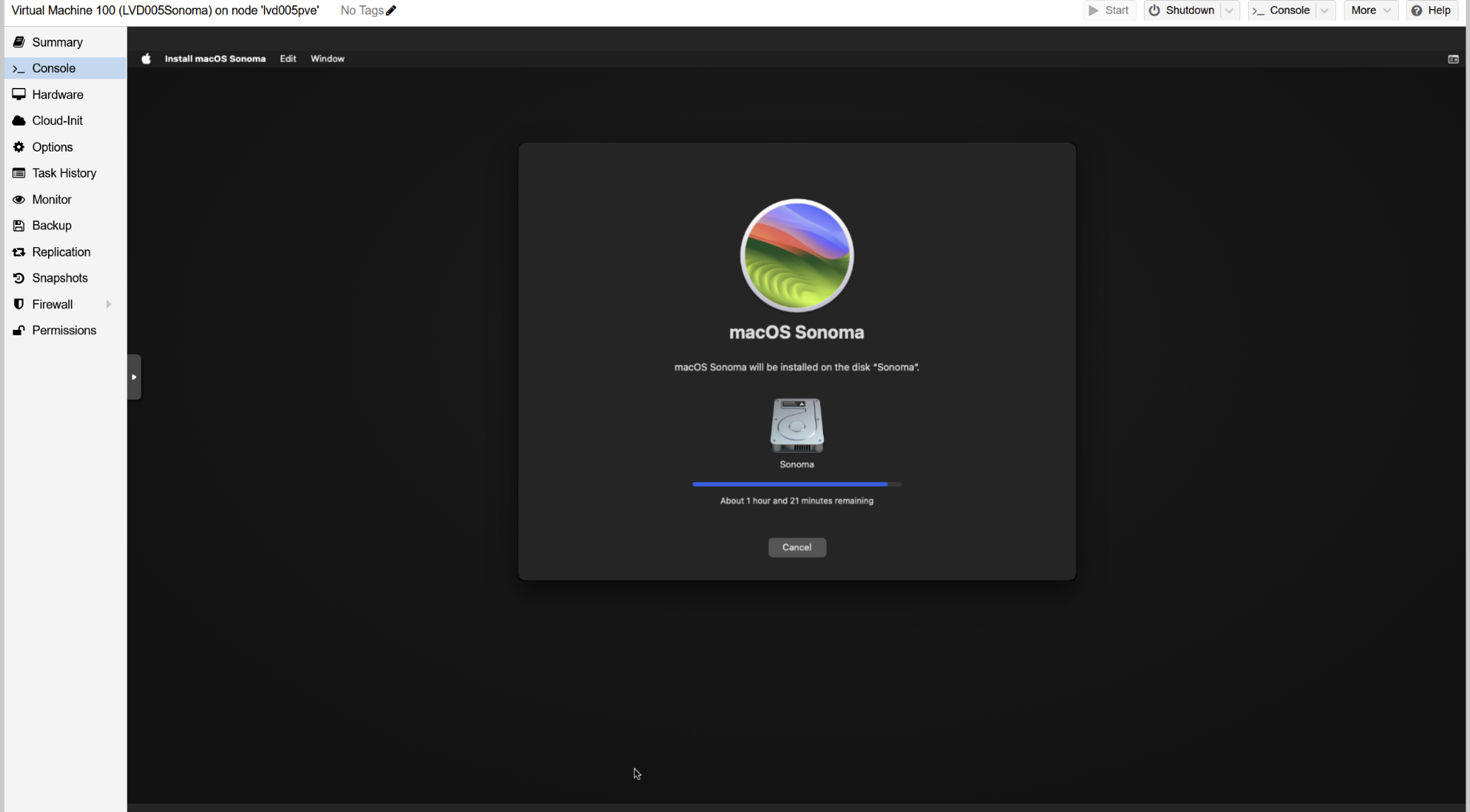Screen dimensions: 1470x812
Task: Click the Replication arrows icon
Action: click(x=19, y=252)
